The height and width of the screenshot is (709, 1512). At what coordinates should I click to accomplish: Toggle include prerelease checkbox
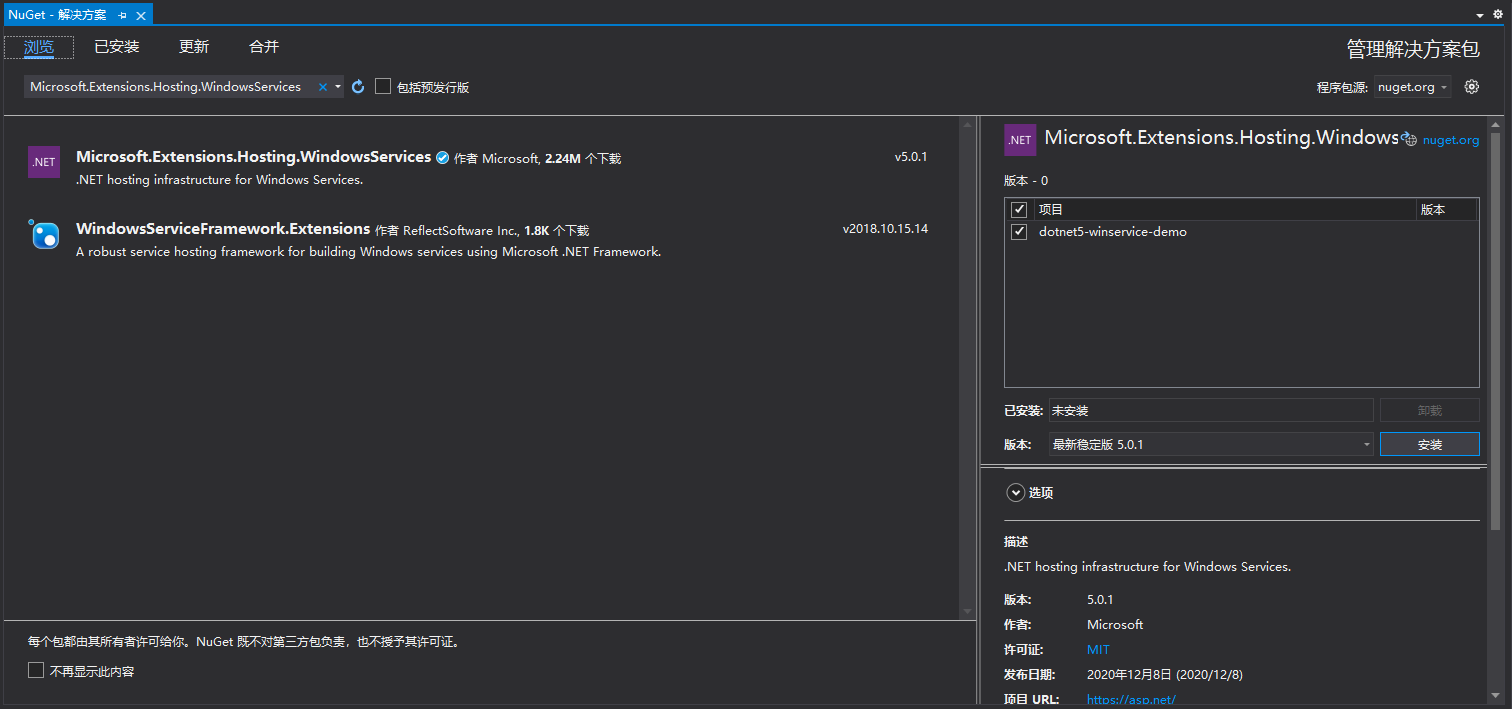coord(383,87)
